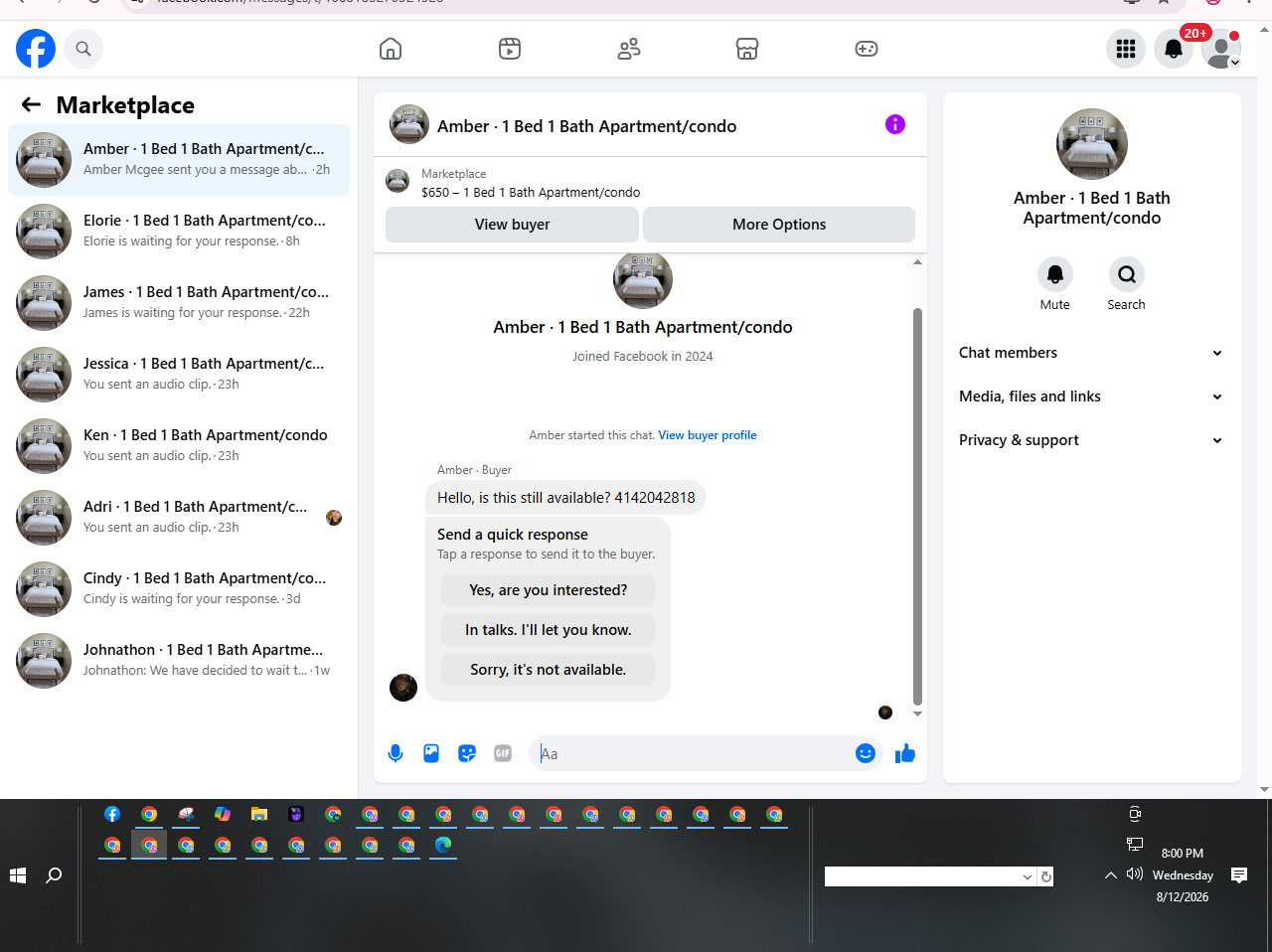
Task: Open the Gaming tab in top navigation
Action: [867, 49]
